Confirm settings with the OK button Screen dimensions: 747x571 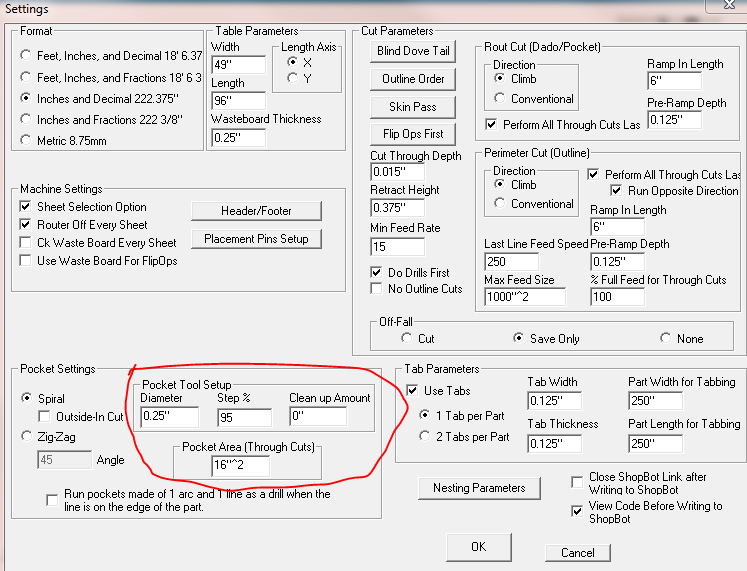(479, 547)
